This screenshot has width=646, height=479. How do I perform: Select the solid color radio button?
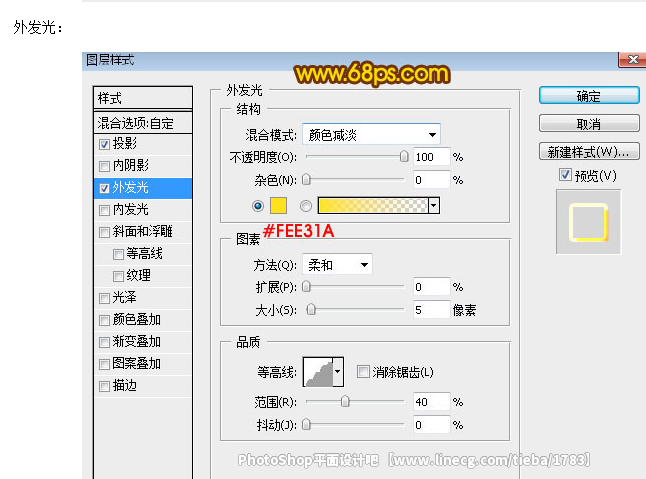[x=258, y=206]
